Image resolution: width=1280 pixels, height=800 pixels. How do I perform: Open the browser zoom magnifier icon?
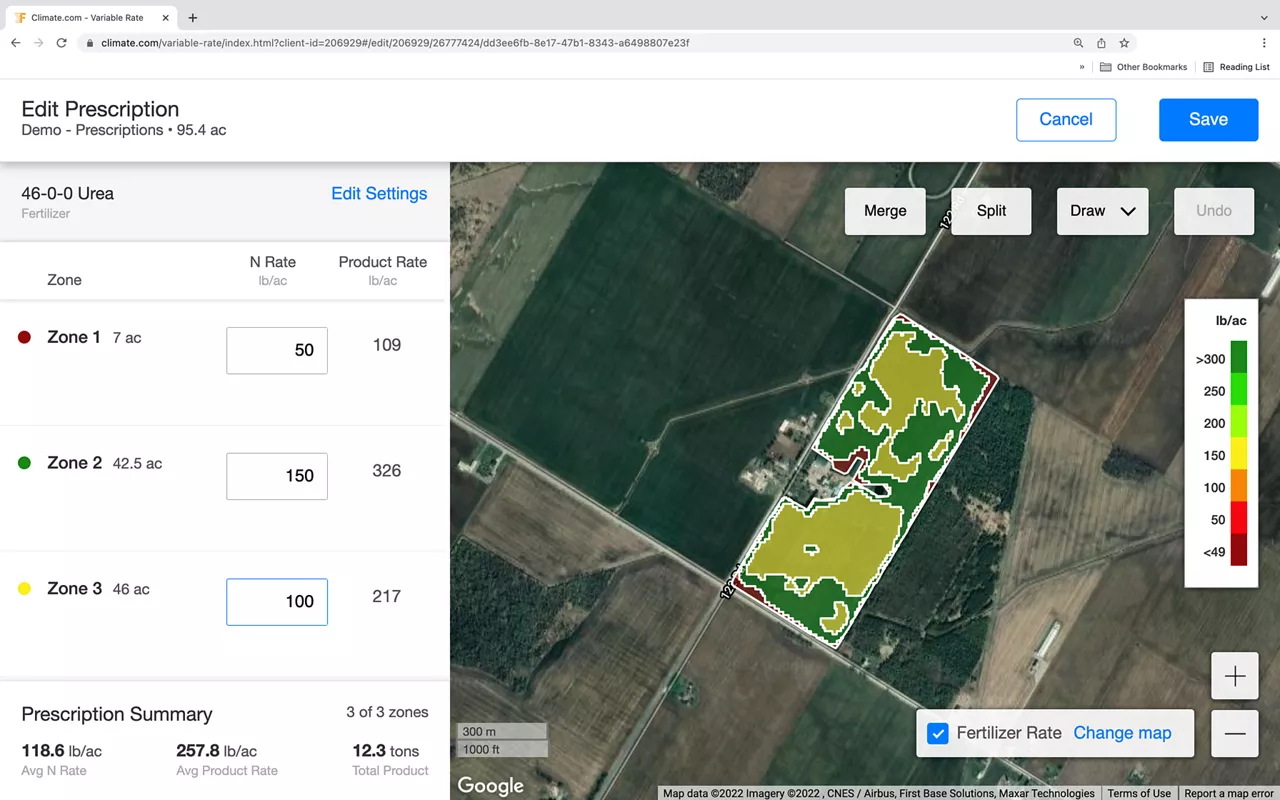tap(1078, 43)
